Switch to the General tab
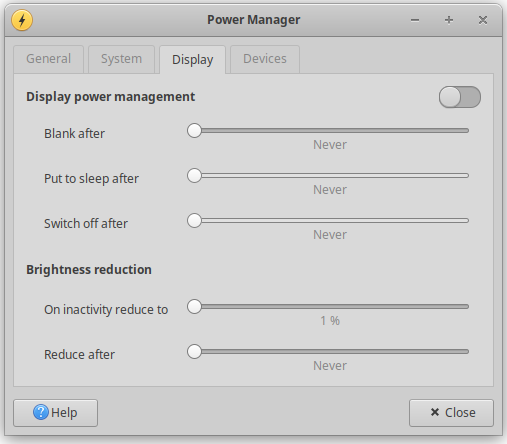Screen dimensions: 507x444 (x=49, y=59)
